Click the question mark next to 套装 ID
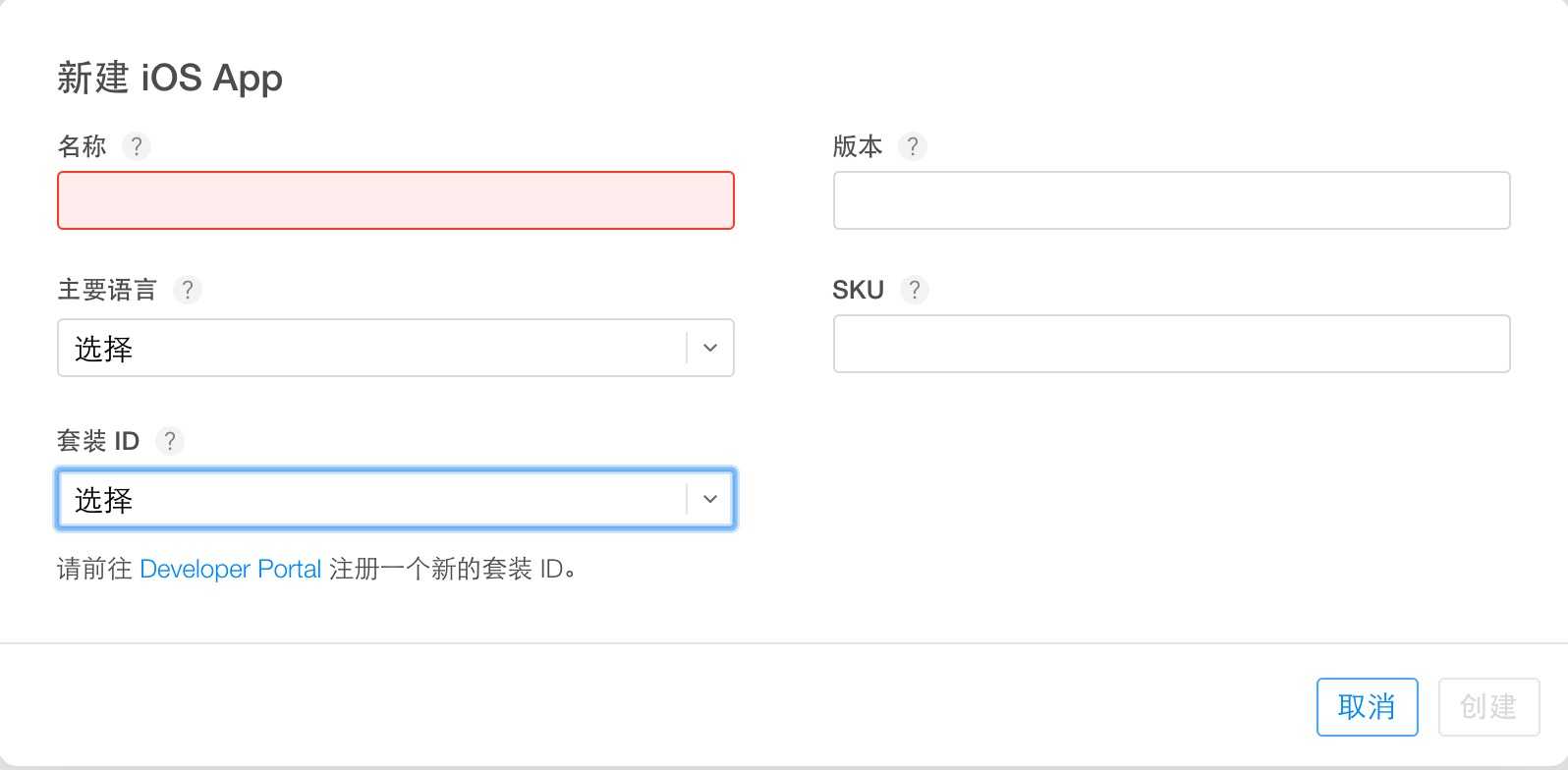 click(x=170, y=441)
